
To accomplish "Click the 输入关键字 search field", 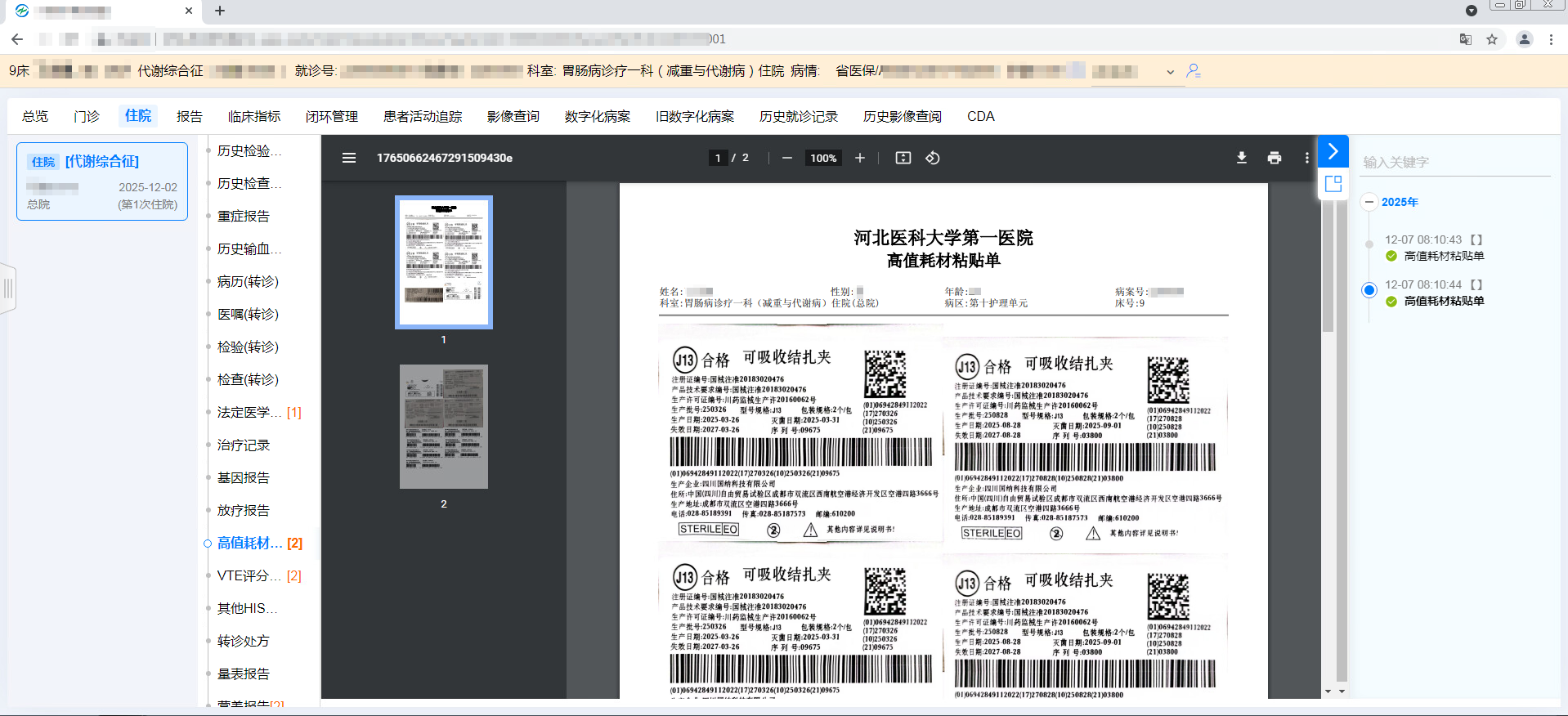I will pyautogui.click(x=1455, y=162).
